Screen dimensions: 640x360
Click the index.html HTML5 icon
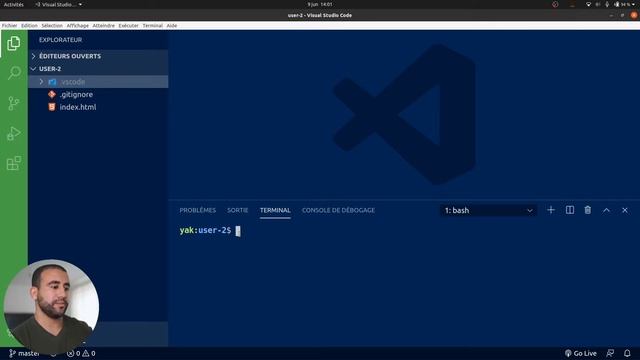tap(52, 107)
